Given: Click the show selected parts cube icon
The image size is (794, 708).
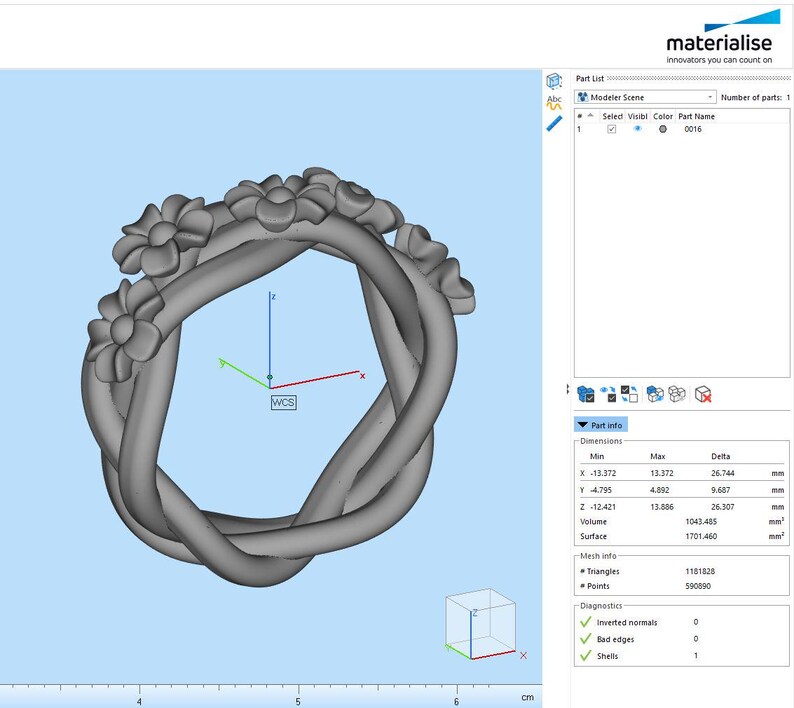Looking at the screenshot, I should (655, 394).
